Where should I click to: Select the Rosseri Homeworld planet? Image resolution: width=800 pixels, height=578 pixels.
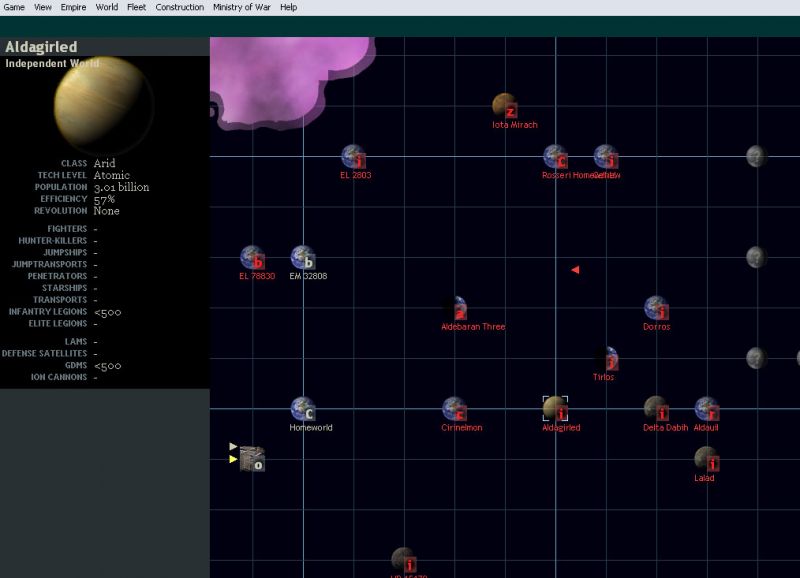pos(555,156)
